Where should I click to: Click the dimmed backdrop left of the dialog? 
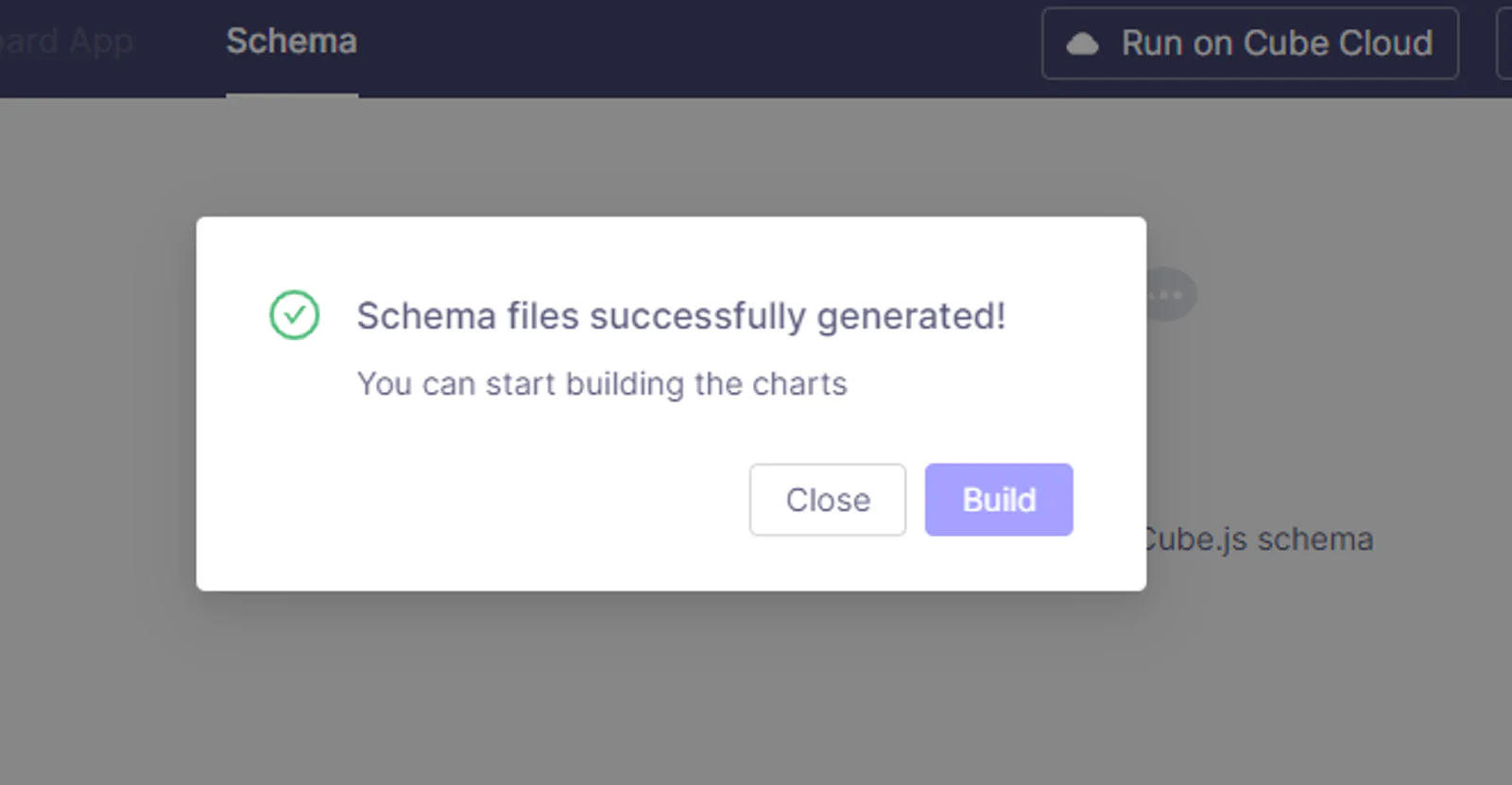(94, 406)
